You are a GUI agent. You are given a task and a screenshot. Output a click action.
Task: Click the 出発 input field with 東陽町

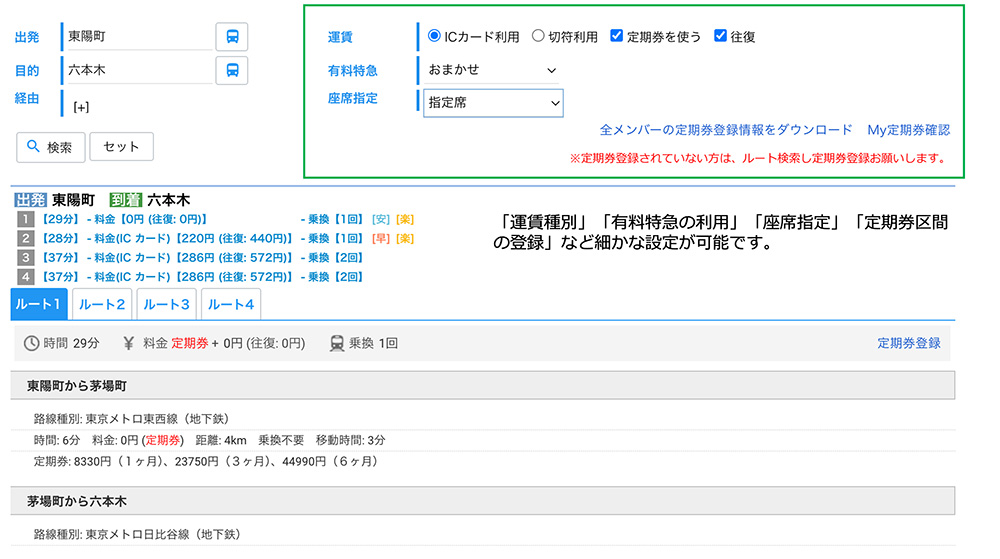click(136, 37)
